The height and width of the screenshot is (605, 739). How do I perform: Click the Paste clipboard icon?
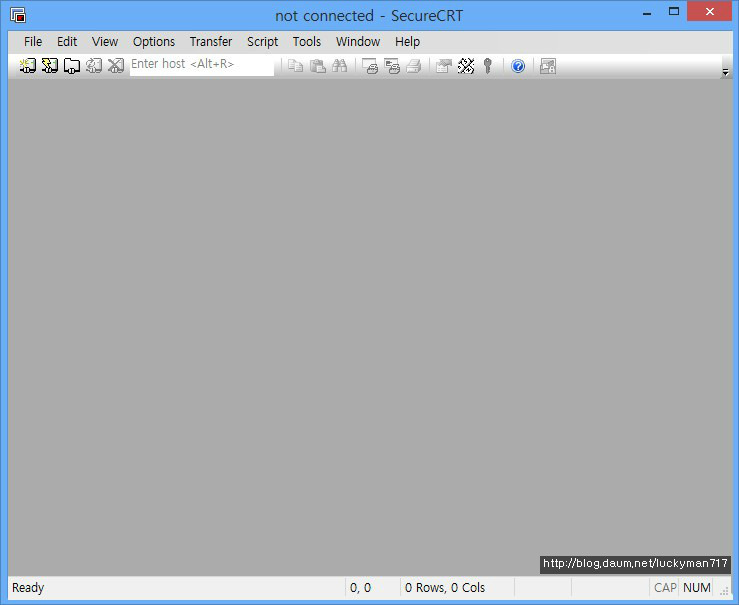click(x=318, y=66)
